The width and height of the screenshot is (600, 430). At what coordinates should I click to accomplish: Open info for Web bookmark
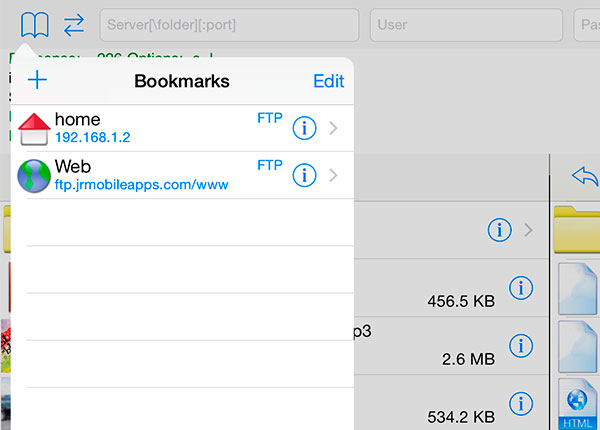304,175
